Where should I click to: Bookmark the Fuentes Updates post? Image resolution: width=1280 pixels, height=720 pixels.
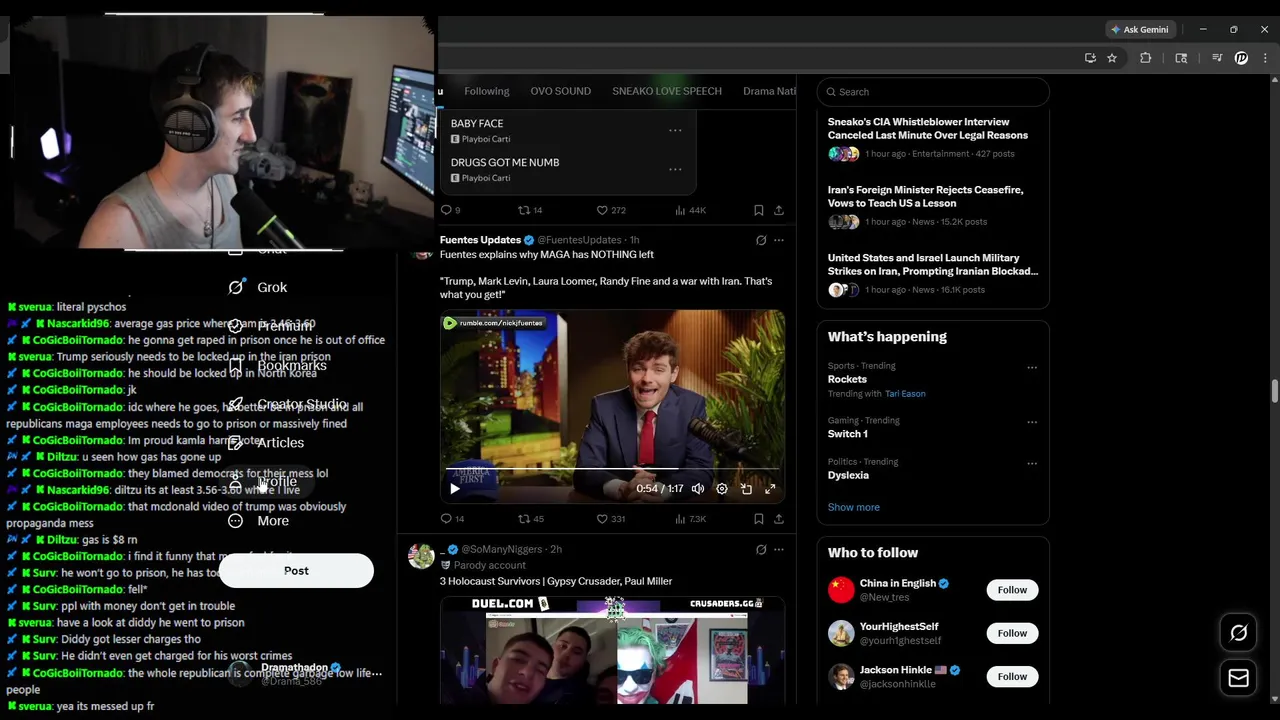click(758, 519)
